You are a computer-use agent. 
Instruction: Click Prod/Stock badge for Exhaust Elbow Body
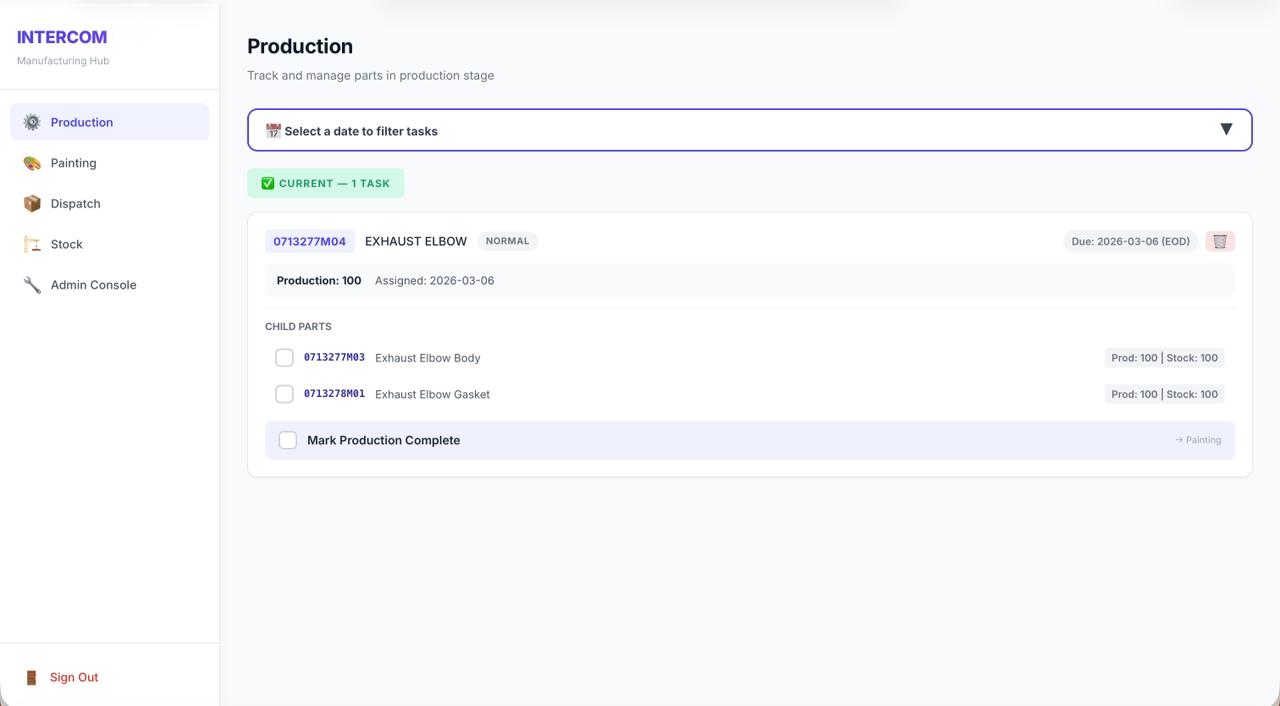[x=1165, y=358]
